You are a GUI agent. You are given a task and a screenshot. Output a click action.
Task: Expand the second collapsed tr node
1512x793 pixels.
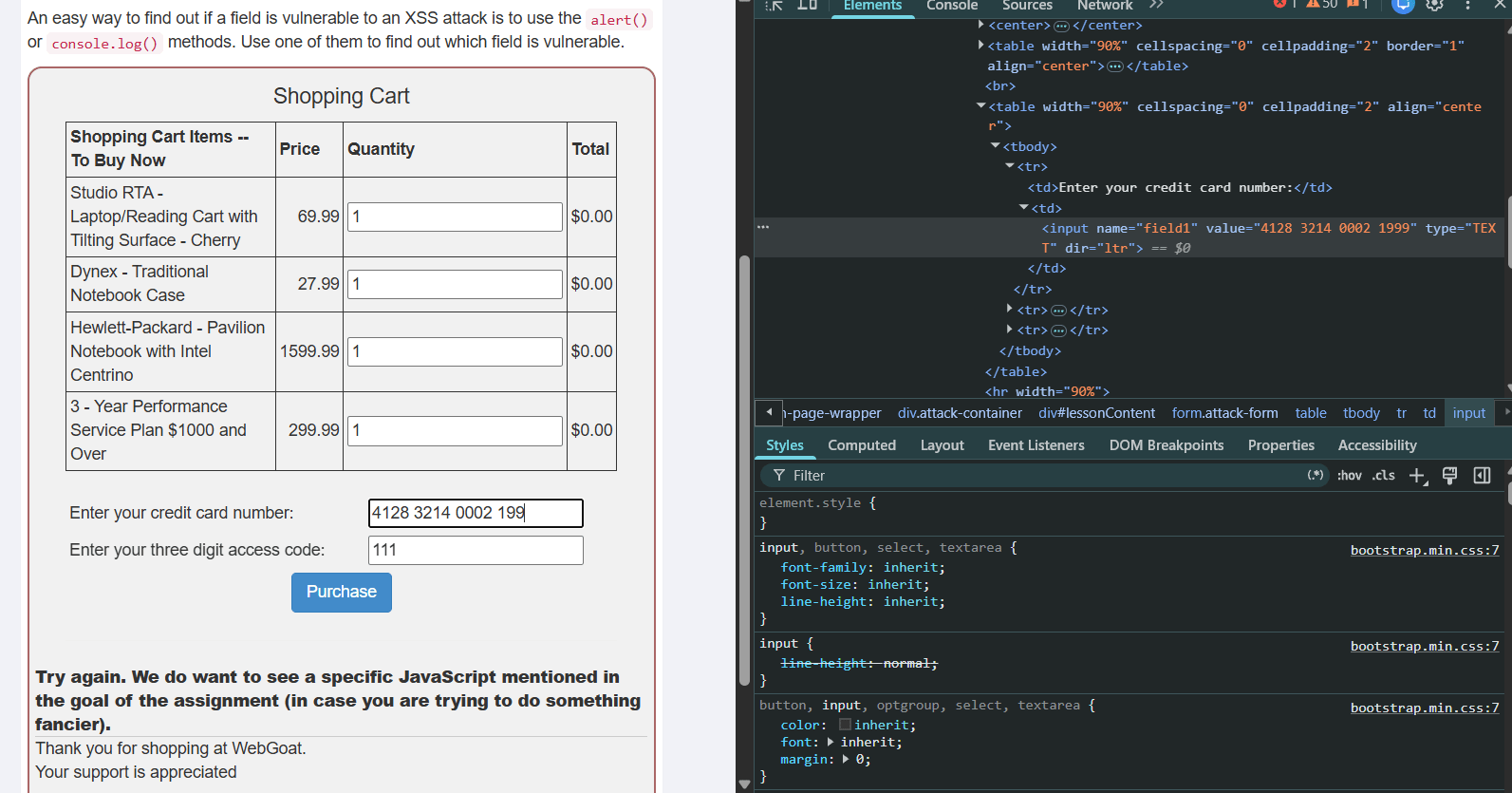[x=1010, y=309]
